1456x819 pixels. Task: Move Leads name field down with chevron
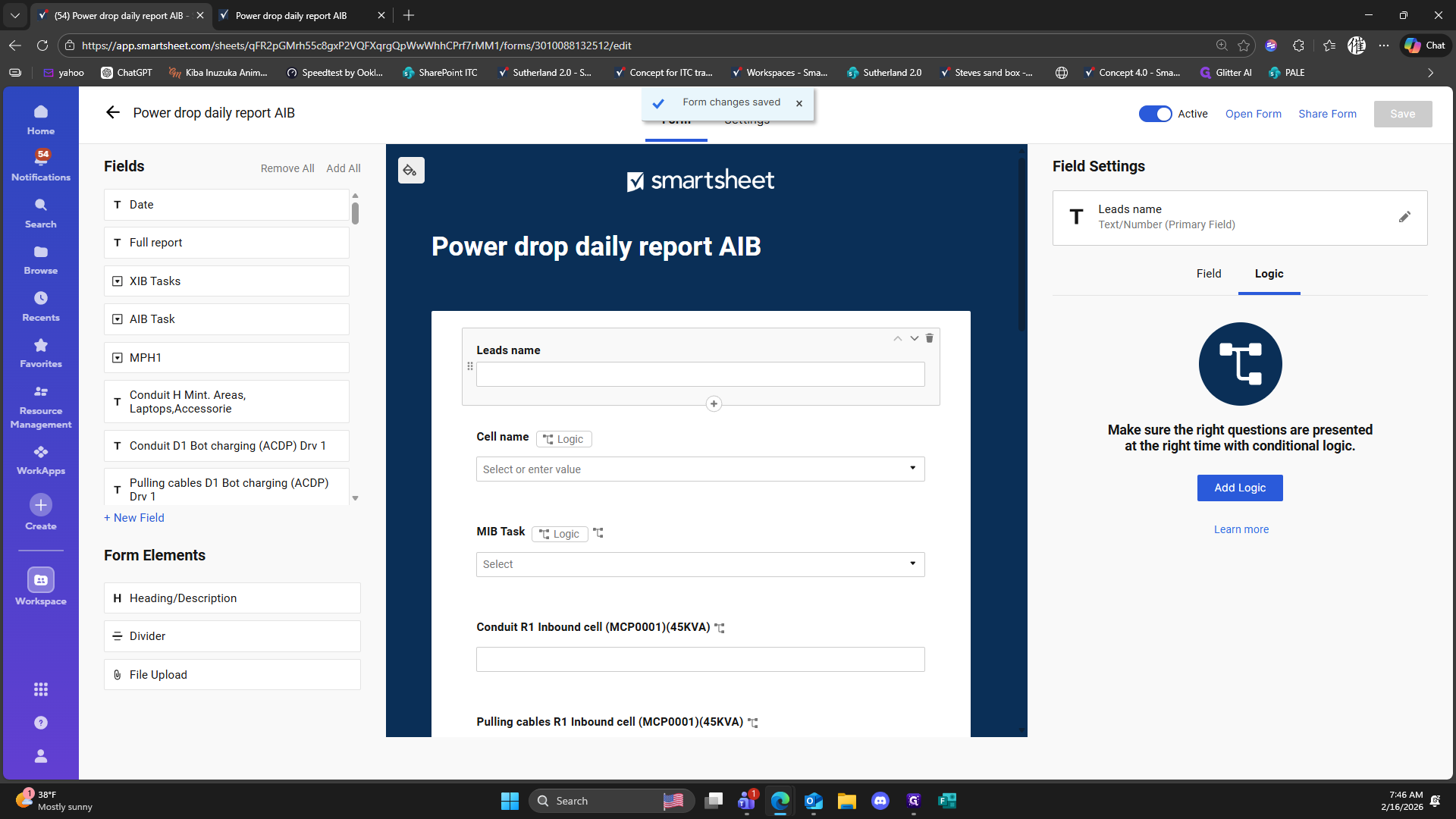914,338
